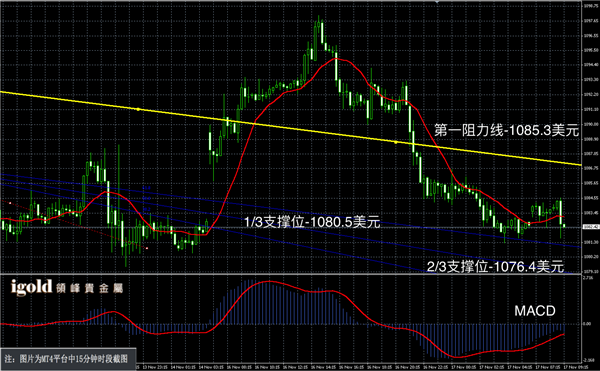Click the white horizontal current-price line
The image size is (600, 371).
click(x=291, y=228)
